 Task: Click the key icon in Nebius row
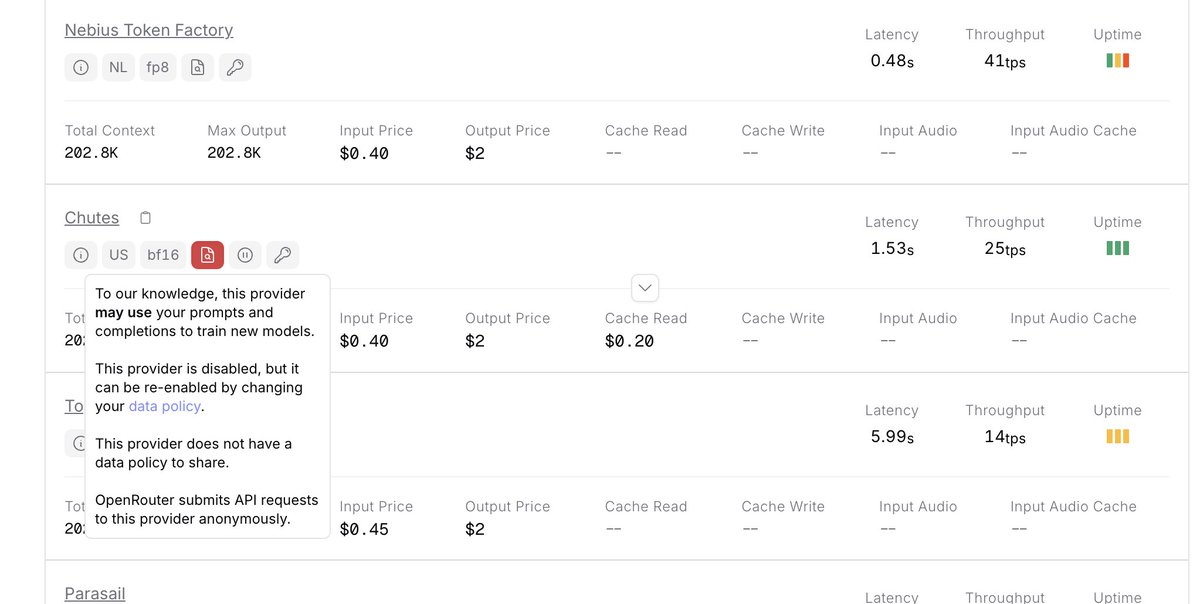(235, 67)
